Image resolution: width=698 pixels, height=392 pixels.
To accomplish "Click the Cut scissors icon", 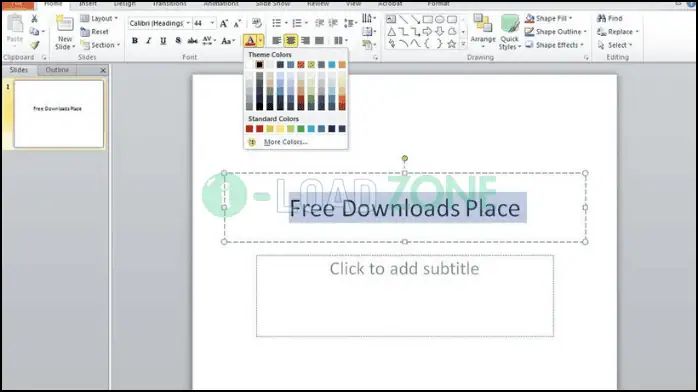I will (34, 19).
